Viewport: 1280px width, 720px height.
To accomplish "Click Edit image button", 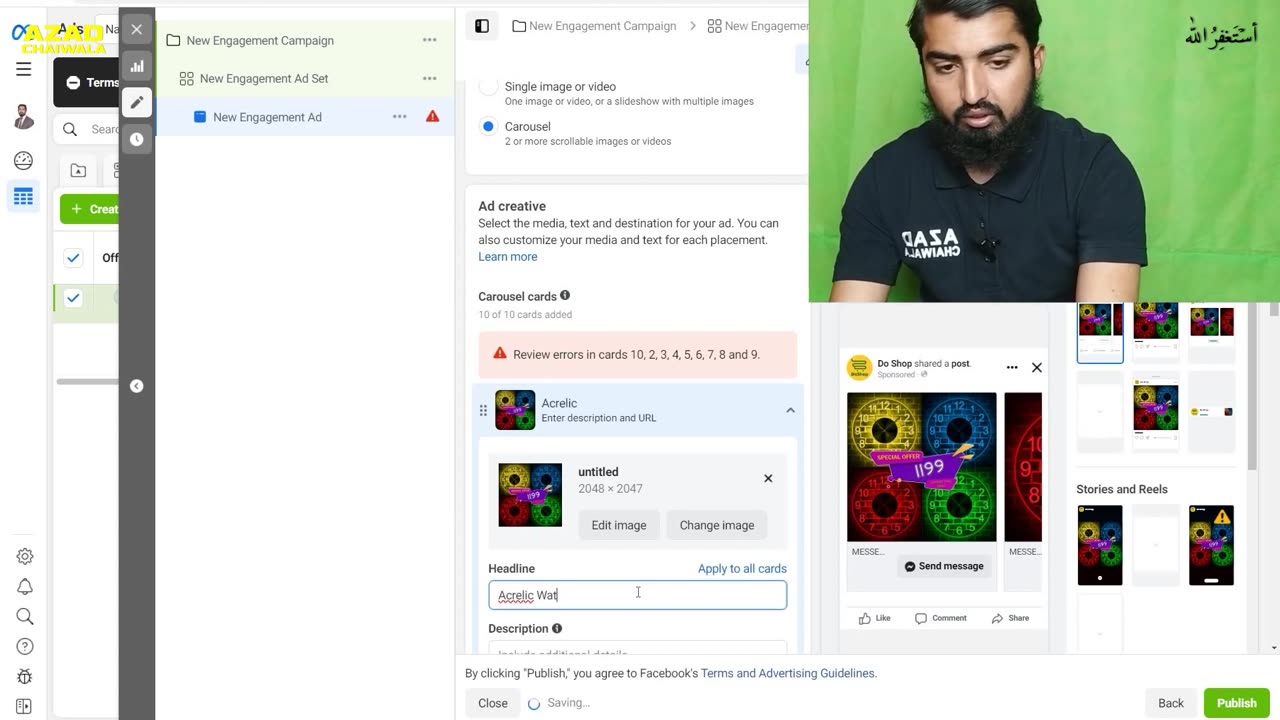I will click(619, 525).
